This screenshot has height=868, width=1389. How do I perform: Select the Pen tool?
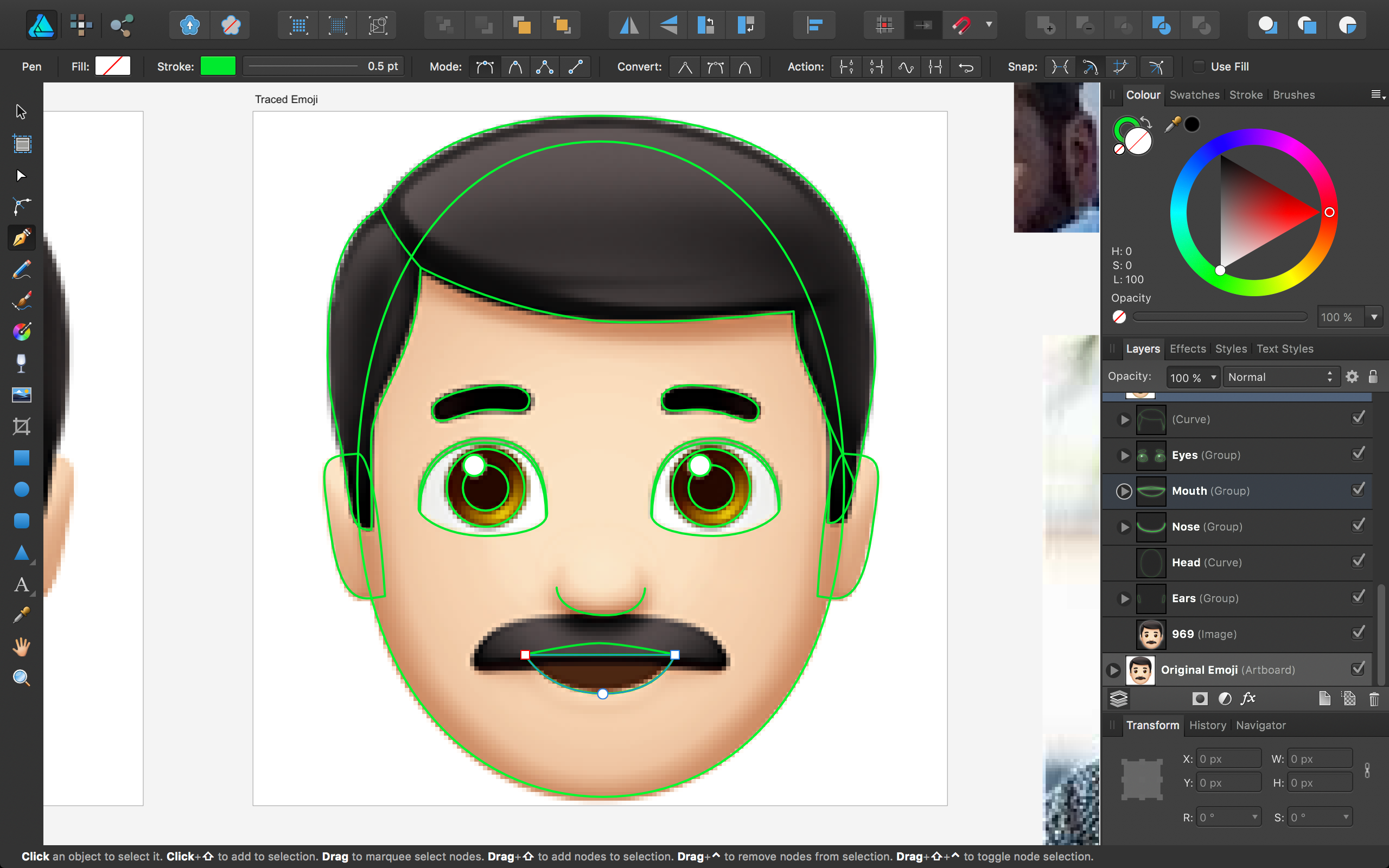tap(22, 238)
